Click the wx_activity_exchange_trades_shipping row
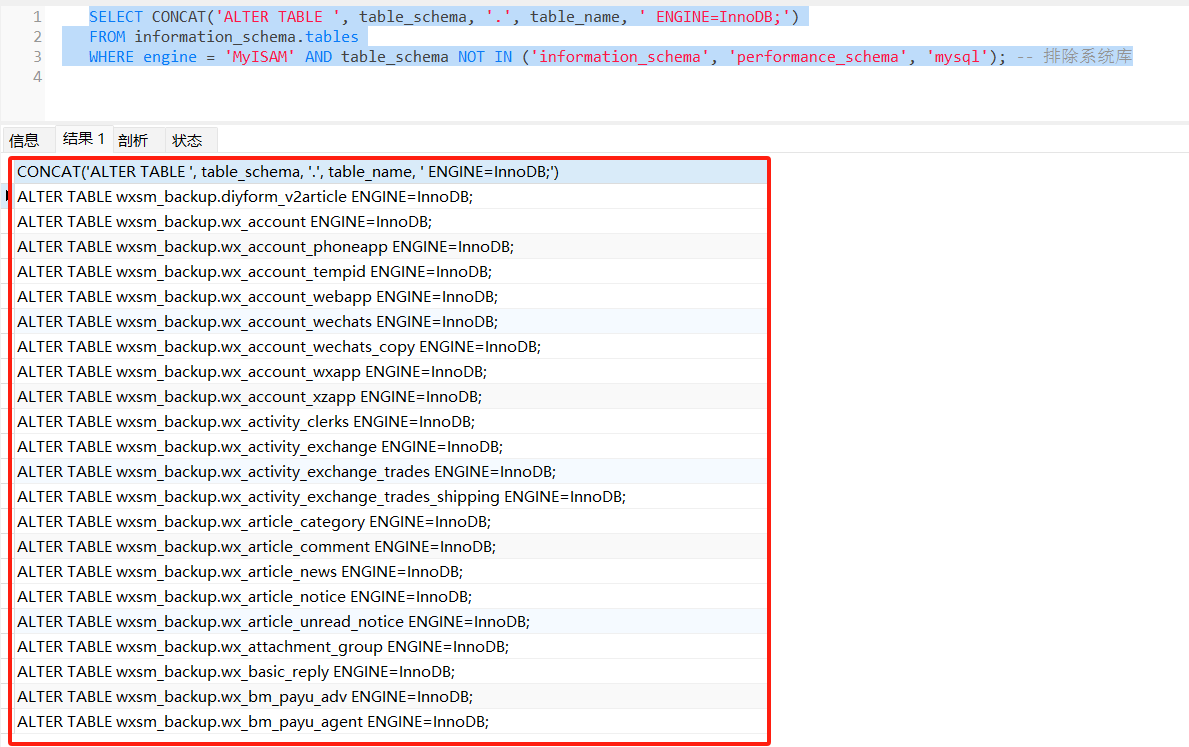 tap(391, 497)
